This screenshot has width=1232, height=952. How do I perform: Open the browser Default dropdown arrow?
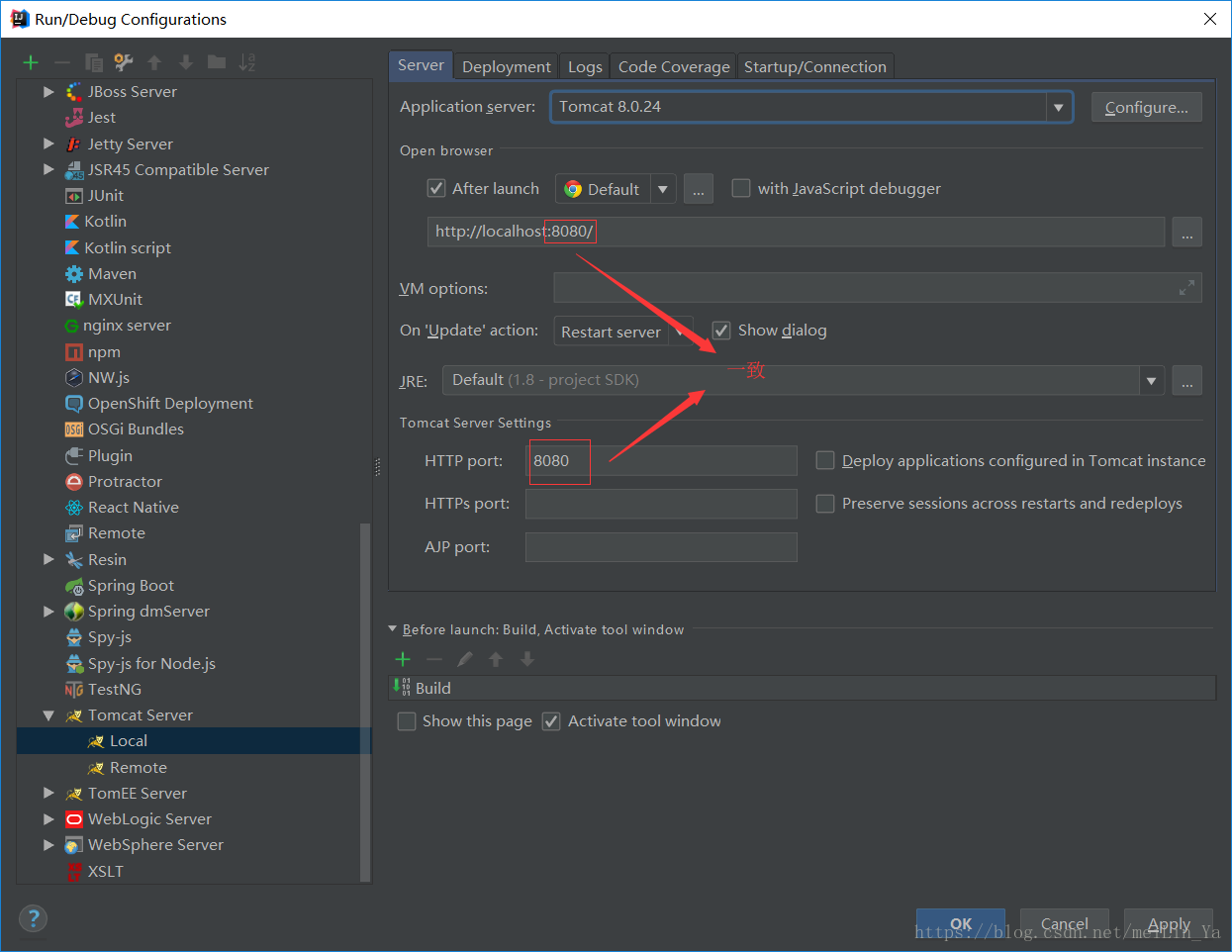coord(663,189)
